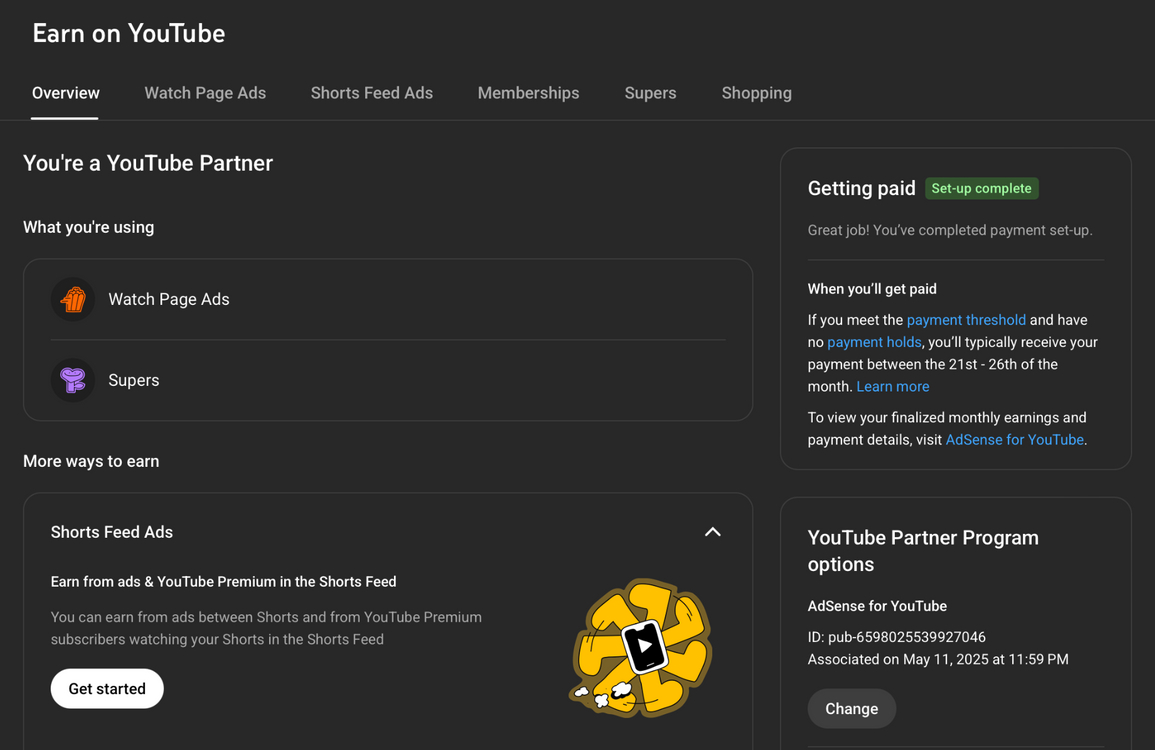Go to the Memberships tab

(528, 93)
